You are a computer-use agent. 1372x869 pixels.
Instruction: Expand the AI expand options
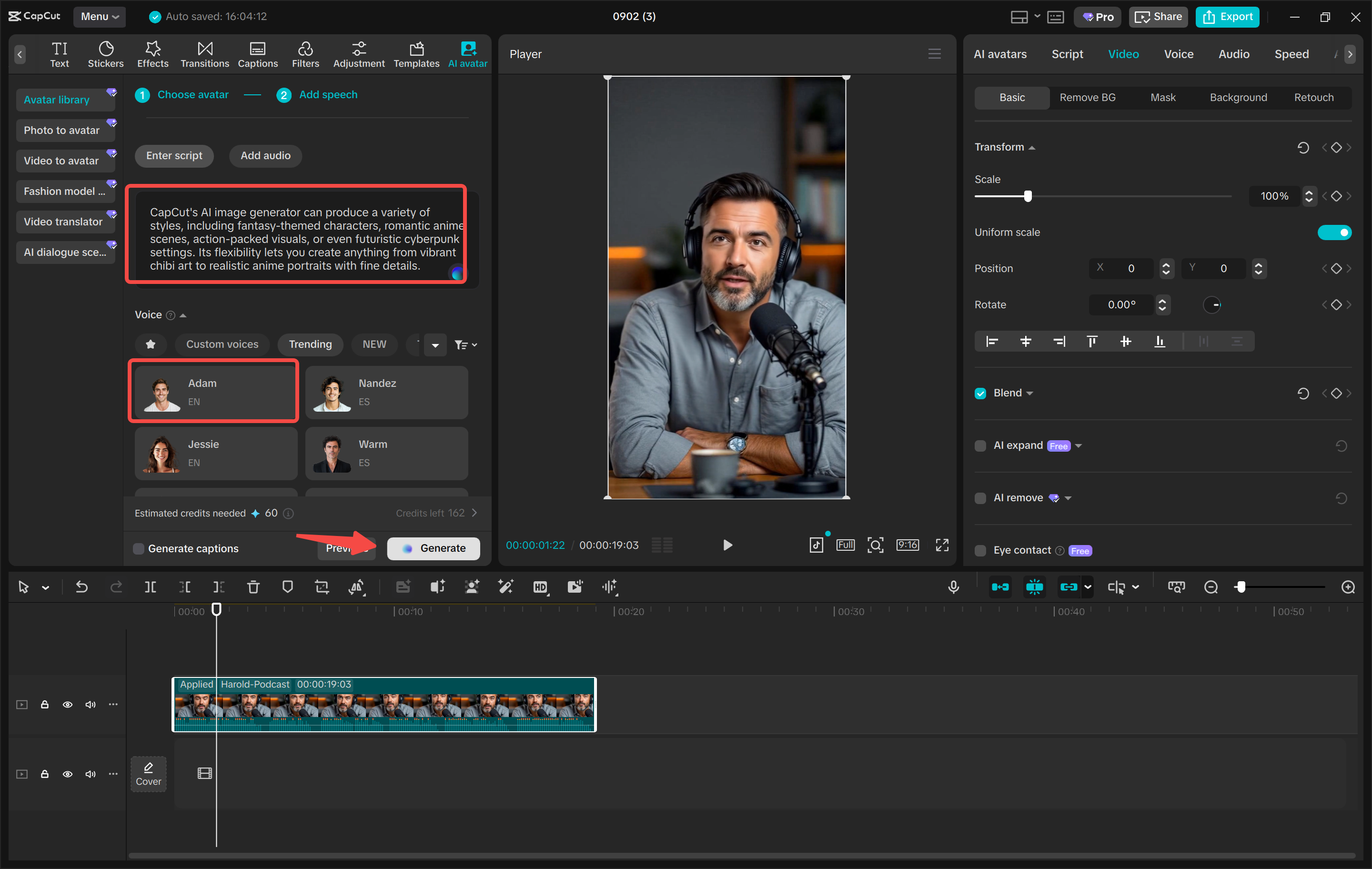[x=1079, y=445]
